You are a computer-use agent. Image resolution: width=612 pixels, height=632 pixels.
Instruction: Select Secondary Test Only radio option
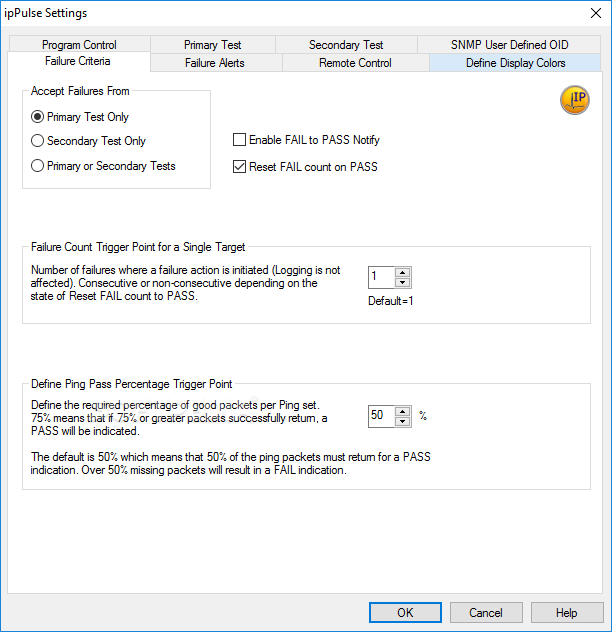[88, 141]
